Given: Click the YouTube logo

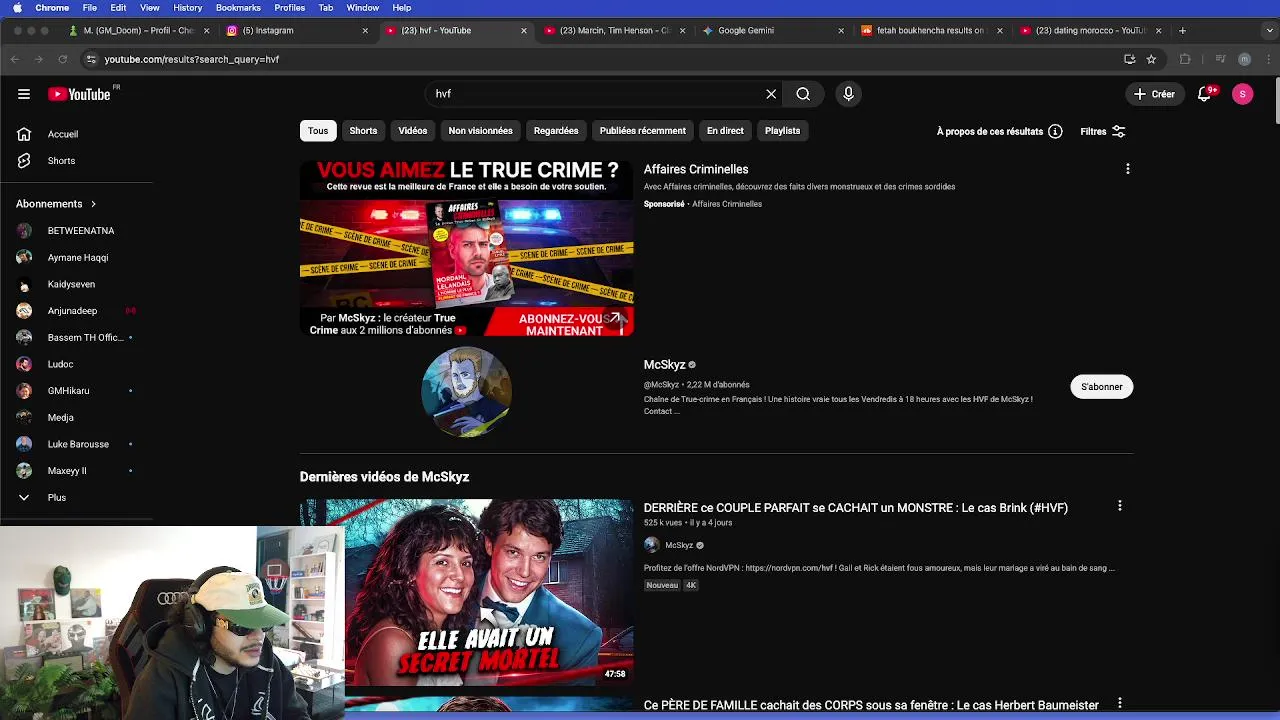Looking at the screenshot, I should pos(80,94).
